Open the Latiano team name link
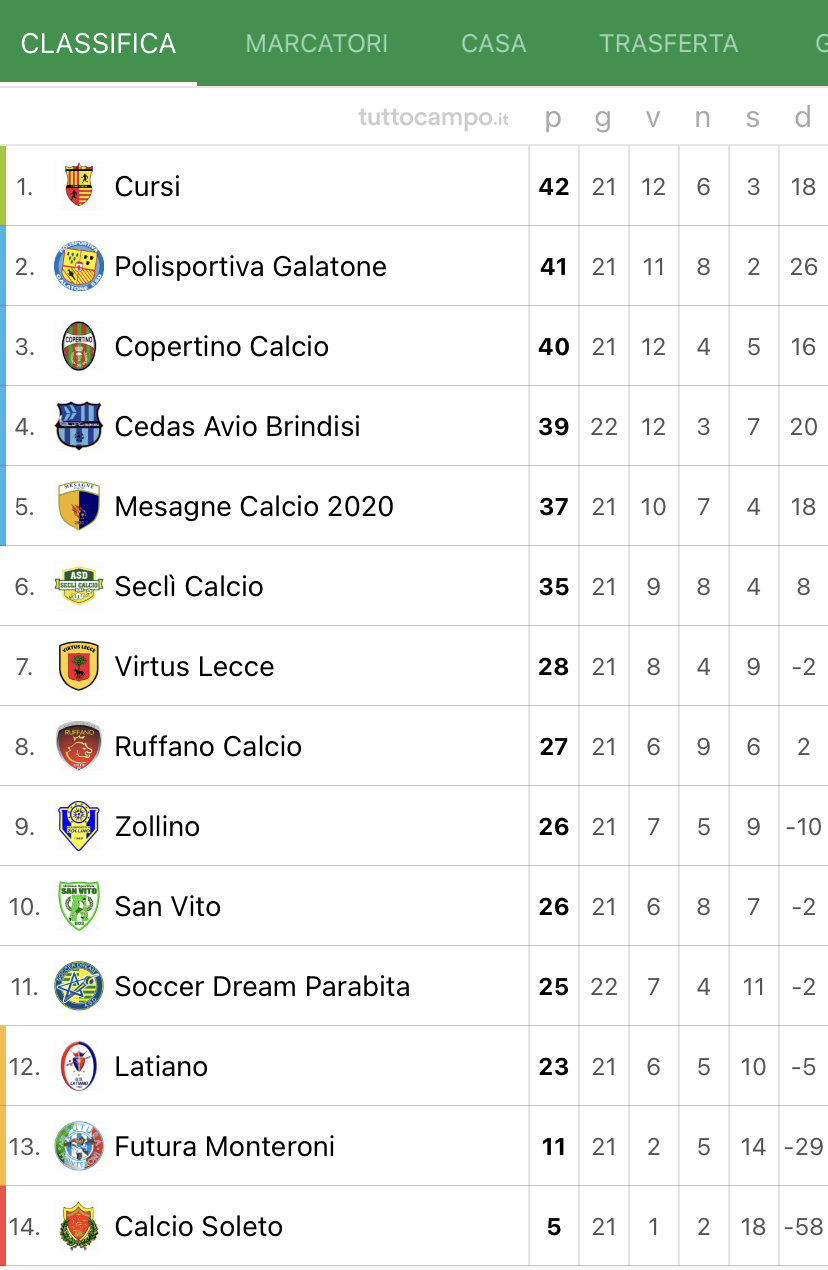Image resolution: width=828 pixels, height=1270 pixels. click(161, 1066)
